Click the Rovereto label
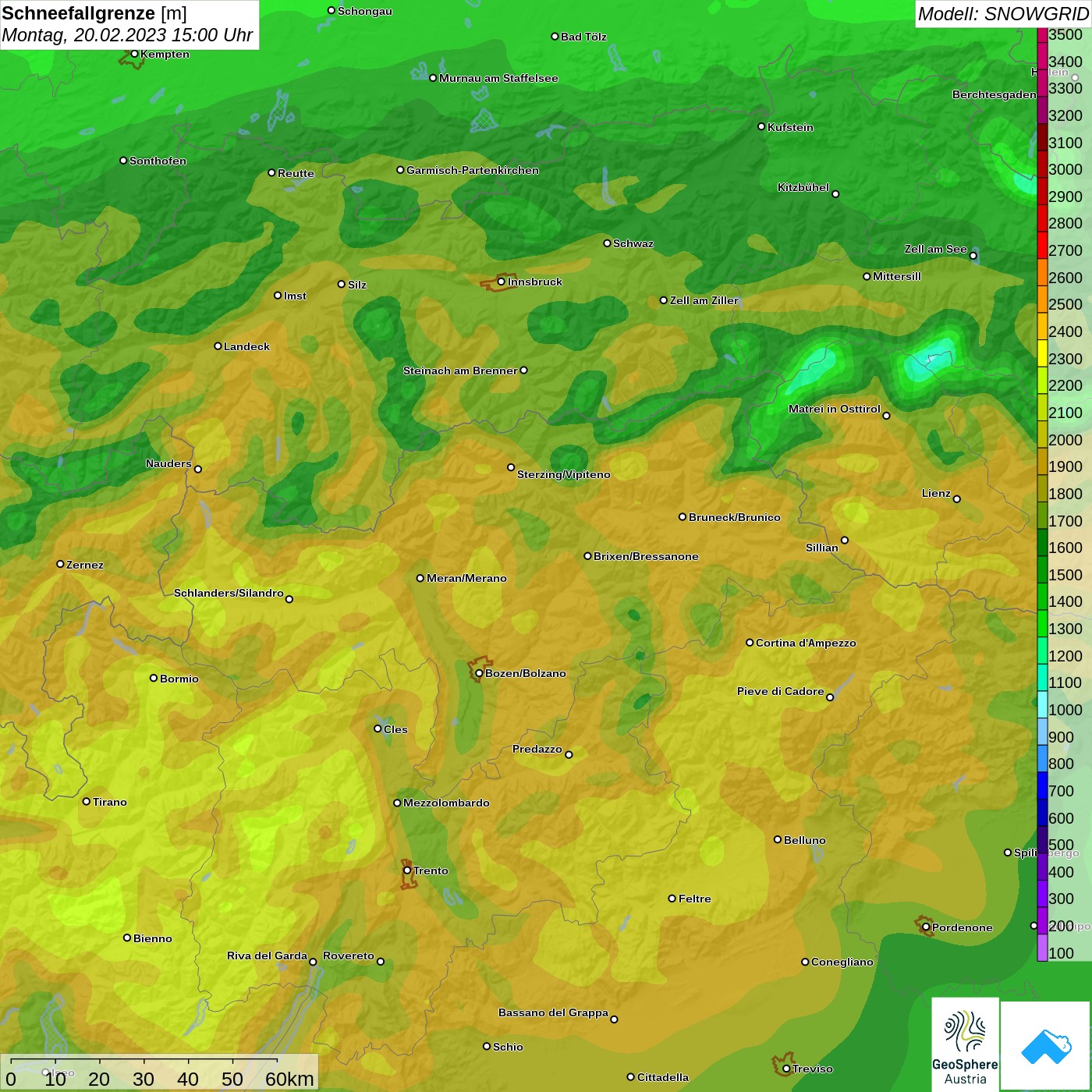This screenshot has width=1092, height=1092. point(349,955)
